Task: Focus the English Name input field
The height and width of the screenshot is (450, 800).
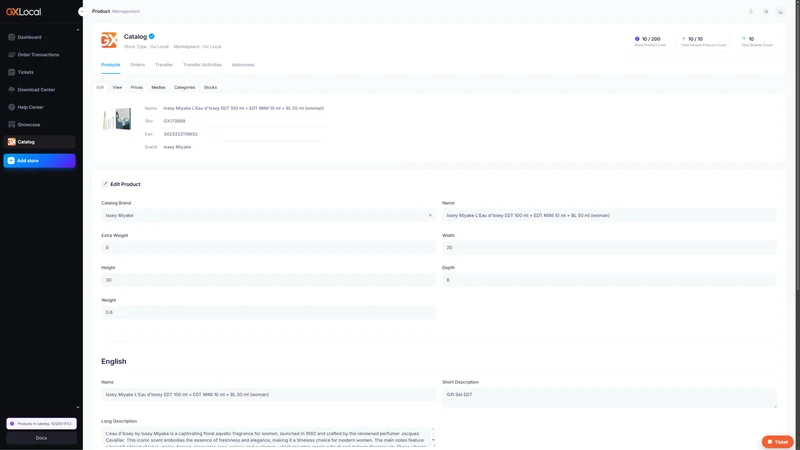Action: pyautogui.click(x=268, y=394)
